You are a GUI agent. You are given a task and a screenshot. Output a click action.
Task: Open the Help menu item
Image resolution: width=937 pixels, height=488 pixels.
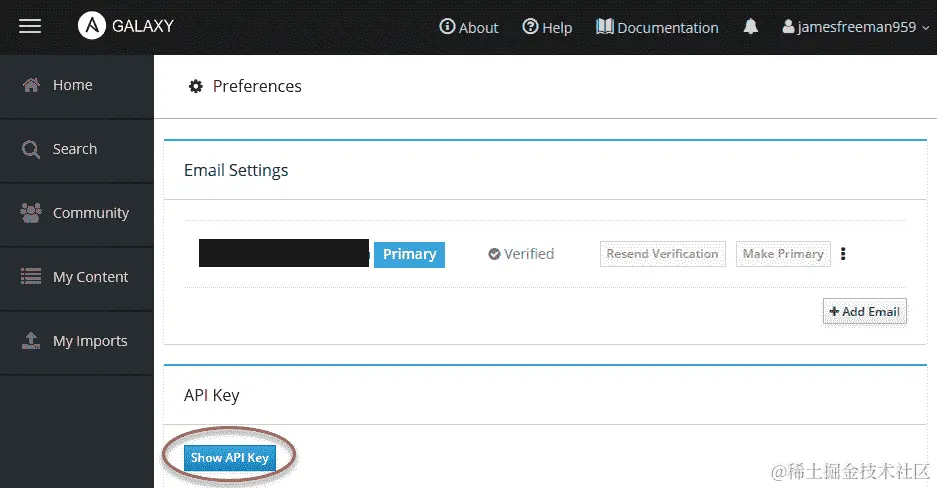547,27
